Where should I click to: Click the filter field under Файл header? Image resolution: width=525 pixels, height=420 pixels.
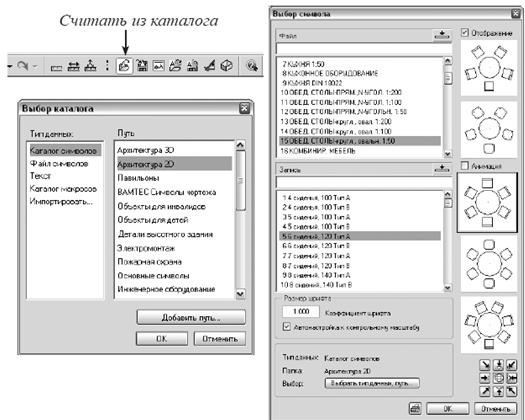(x=364, y=49)
